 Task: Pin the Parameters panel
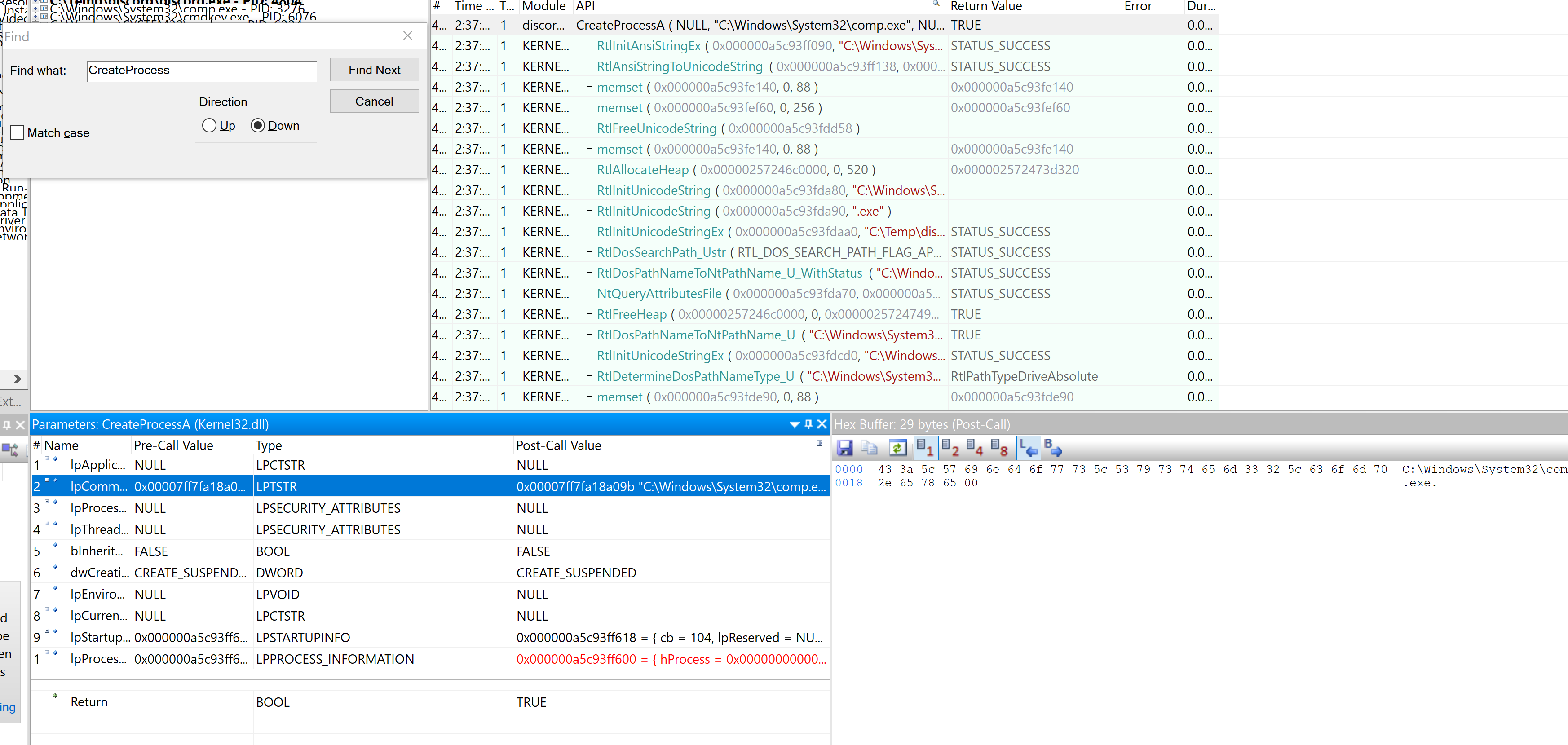(x=808, y=424)
